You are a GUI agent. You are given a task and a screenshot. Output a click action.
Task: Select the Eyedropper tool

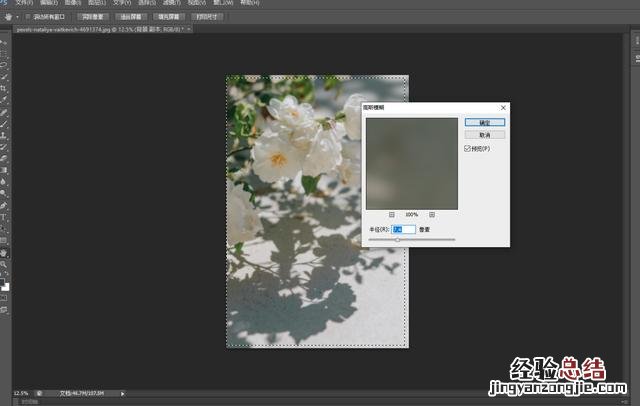click(3, 99)
